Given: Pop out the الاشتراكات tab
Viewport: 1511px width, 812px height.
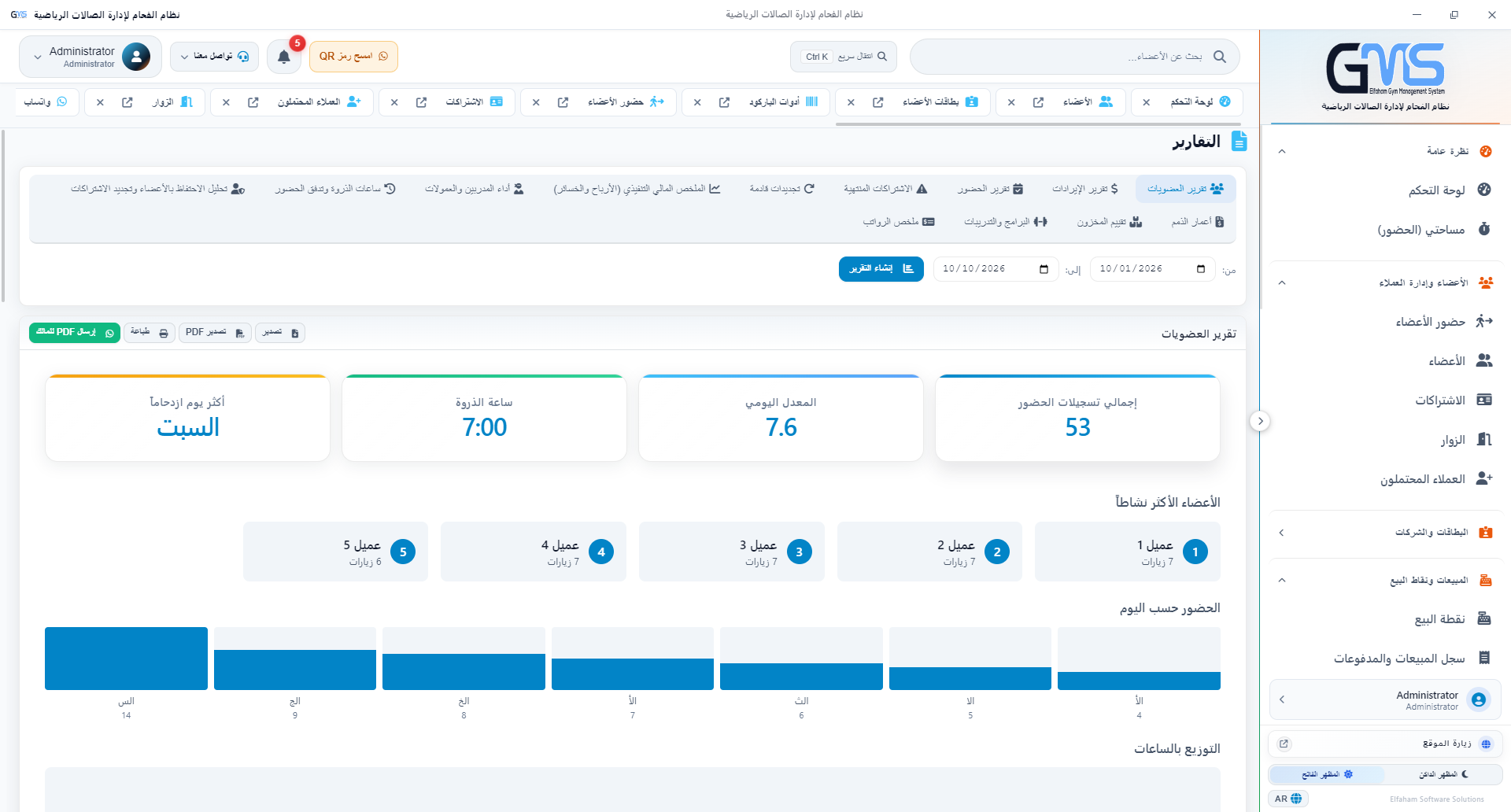Looking at the screenshot, I should (x=421, y=102).
